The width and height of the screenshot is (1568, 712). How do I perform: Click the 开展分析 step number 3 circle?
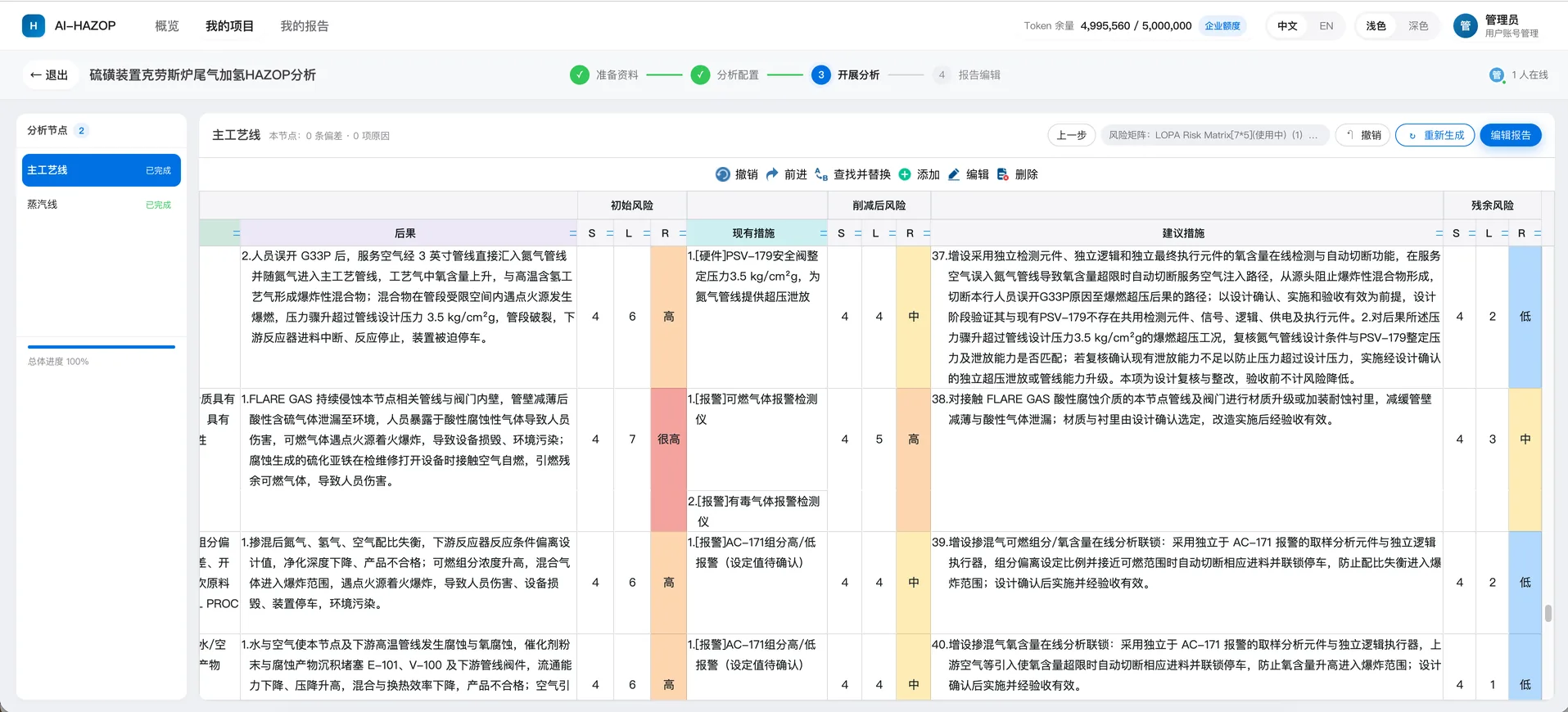821,75
